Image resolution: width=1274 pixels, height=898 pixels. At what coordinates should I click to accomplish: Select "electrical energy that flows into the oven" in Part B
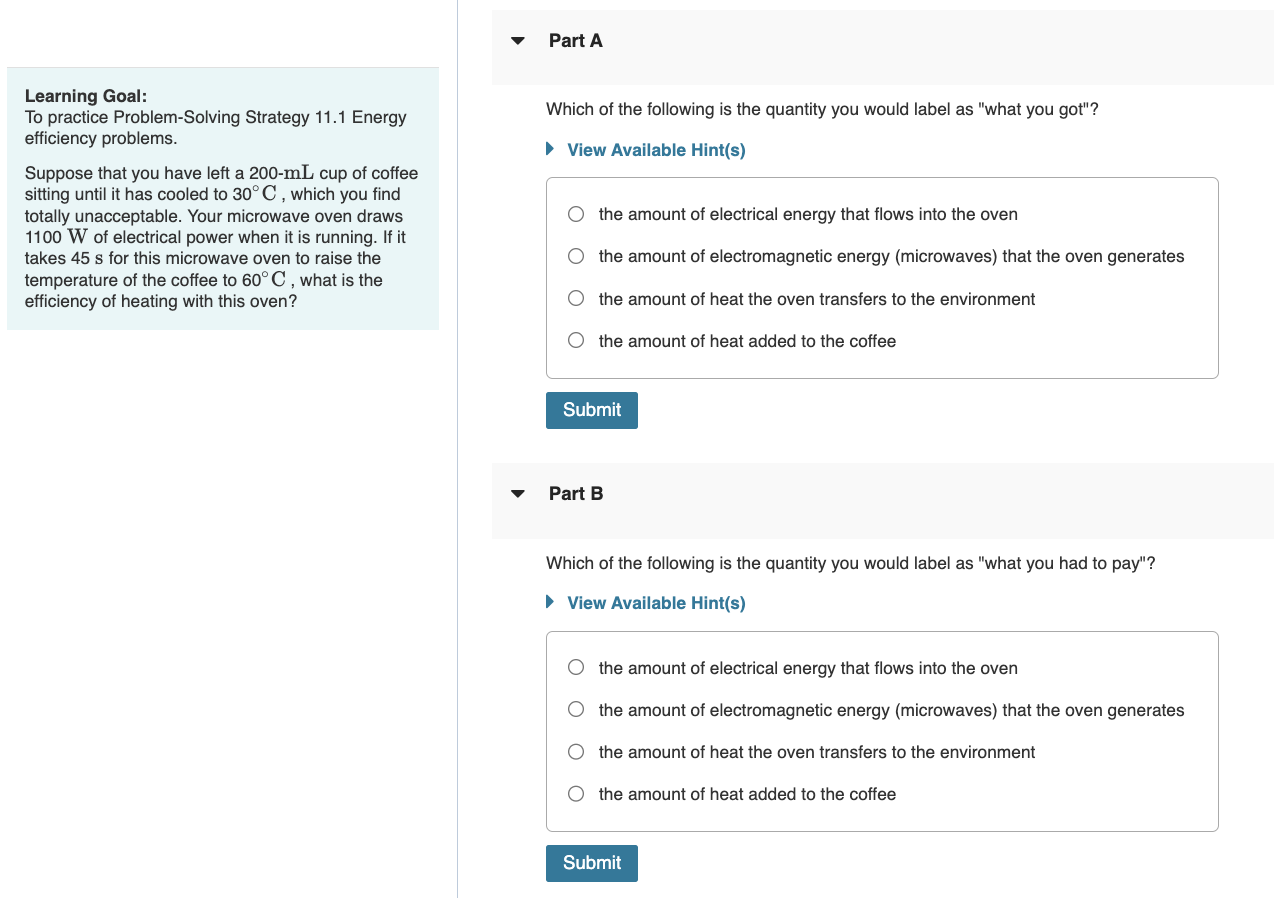(x=575, y=667)
